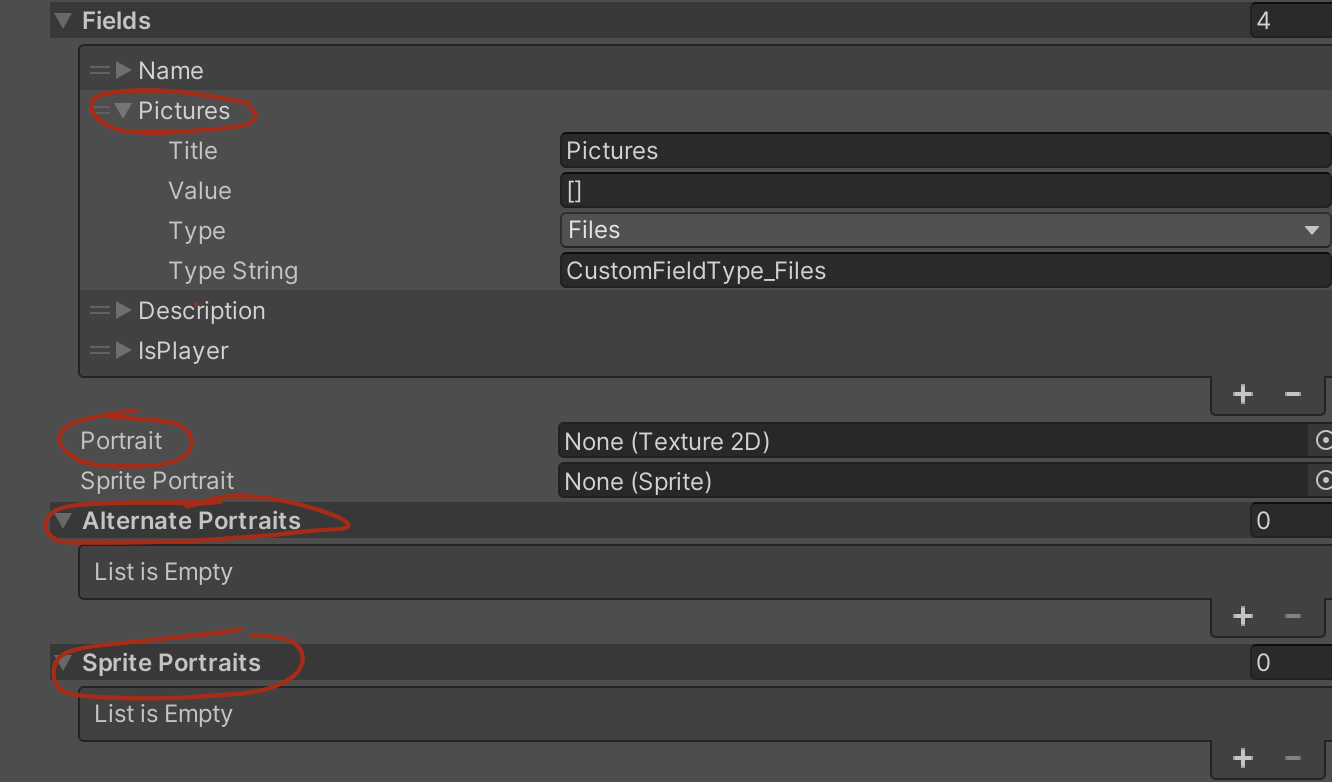Remove the selected entry from Fields list
Screen dimensions: 1332x782
click(1292, 394)
